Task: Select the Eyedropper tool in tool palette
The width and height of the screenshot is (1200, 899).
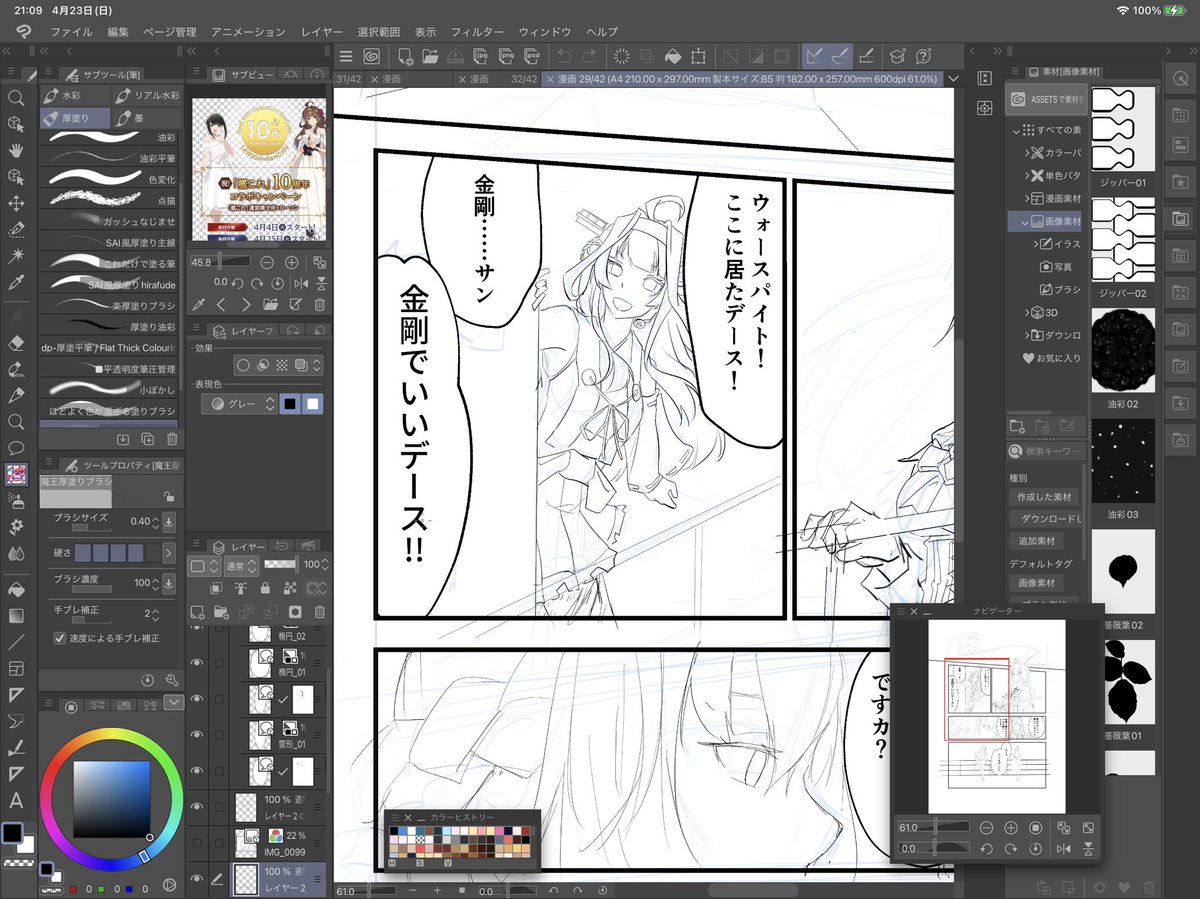Action: click(16, 283)
